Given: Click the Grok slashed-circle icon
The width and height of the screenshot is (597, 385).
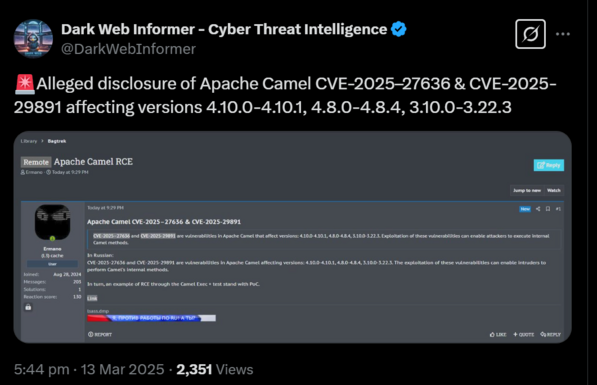Looking at the screenshot, I should pos(530,34).
